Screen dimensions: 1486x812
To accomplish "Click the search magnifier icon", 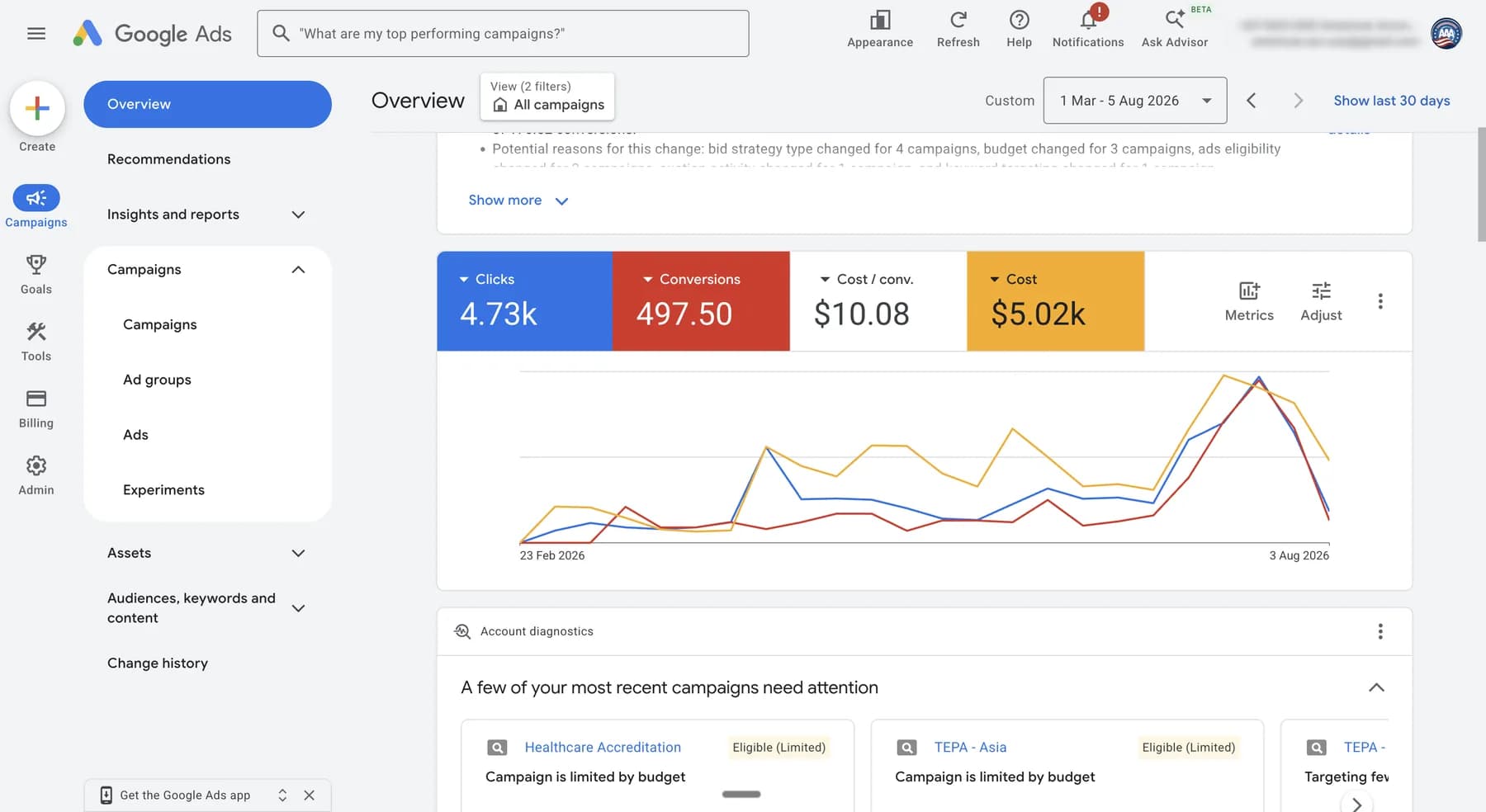I will [281, 33].
